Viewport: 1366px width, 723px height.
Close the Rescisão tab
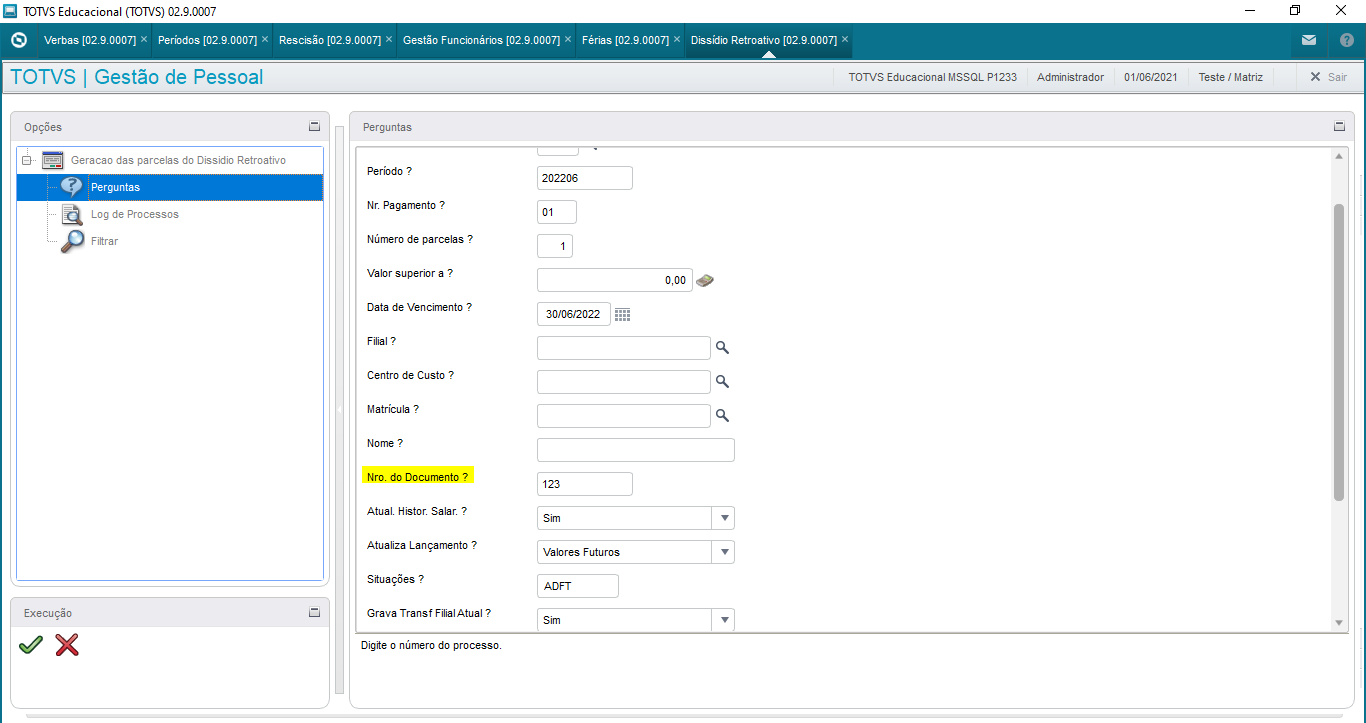click(389, 39)
